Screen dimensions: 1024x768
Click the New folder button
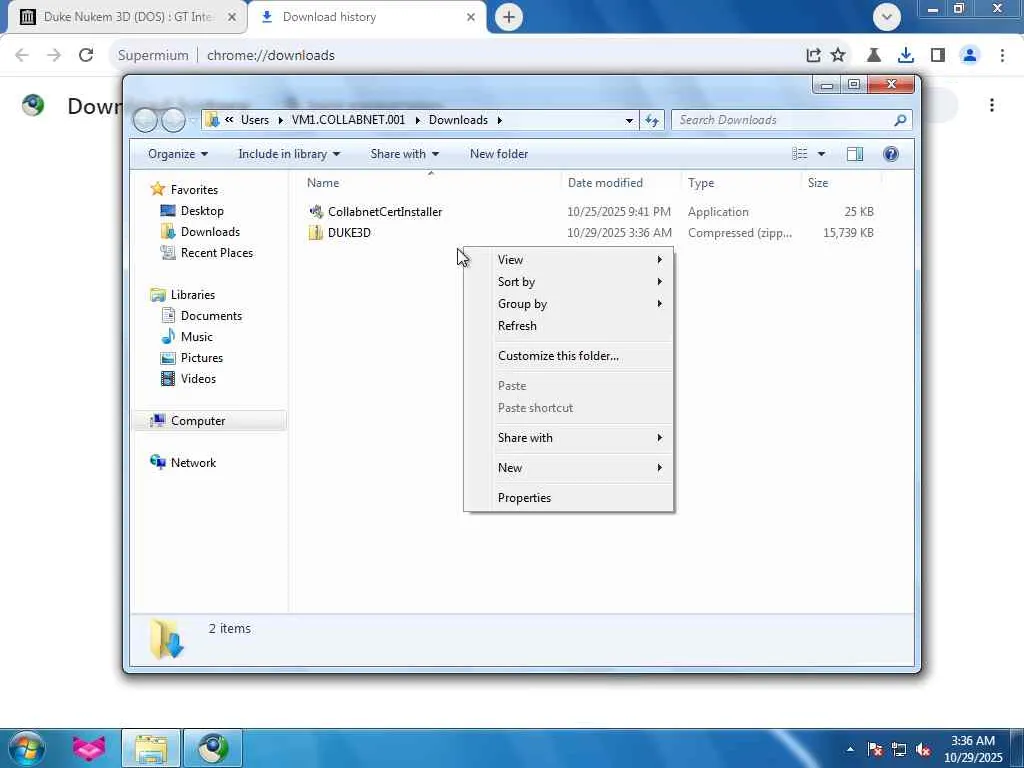click(499, 154)
